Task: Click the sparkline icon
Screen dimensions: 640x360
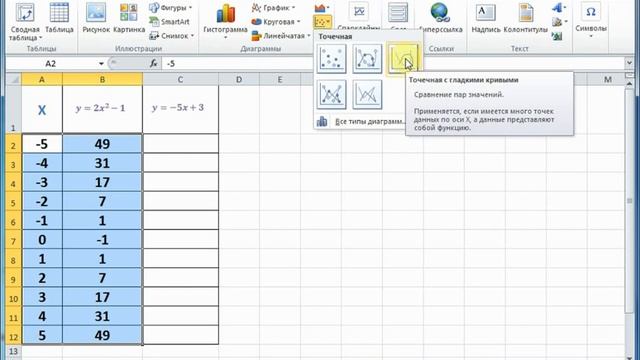Action: [x=359, y=12]
